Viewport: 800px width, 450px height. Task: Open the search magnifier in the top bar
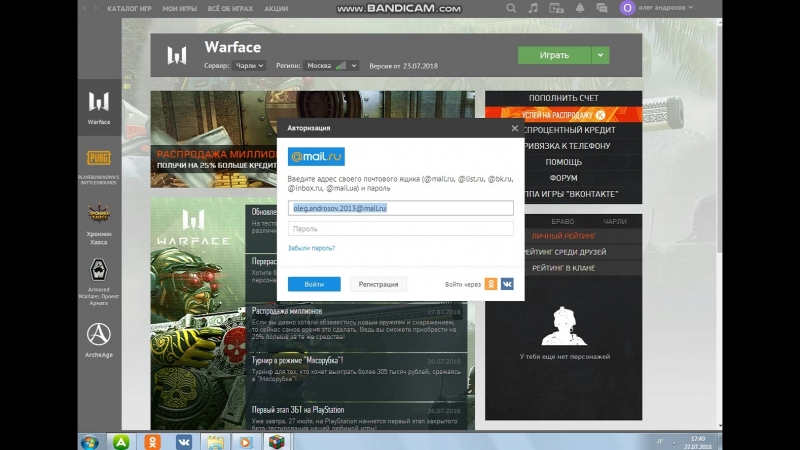click(511, 8)
